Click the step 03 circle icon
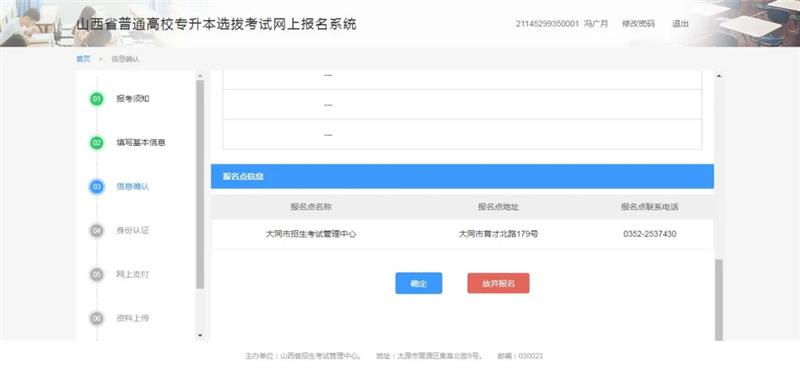The image size is (800, 370). [96, 187]
